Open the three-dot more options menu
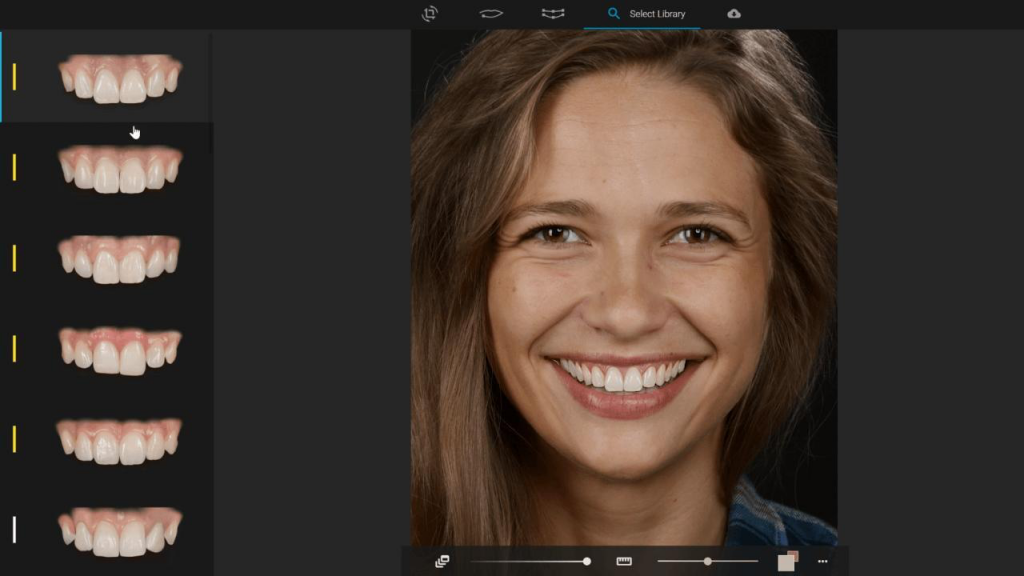1024x576 pixels. click(822, 561)
